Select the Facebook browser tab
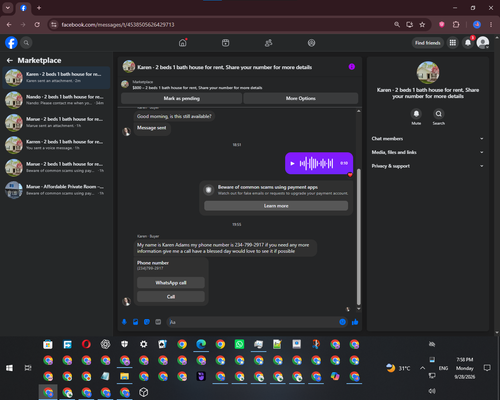Viewport: 500px width, 400px height. [x=23, y=8]
